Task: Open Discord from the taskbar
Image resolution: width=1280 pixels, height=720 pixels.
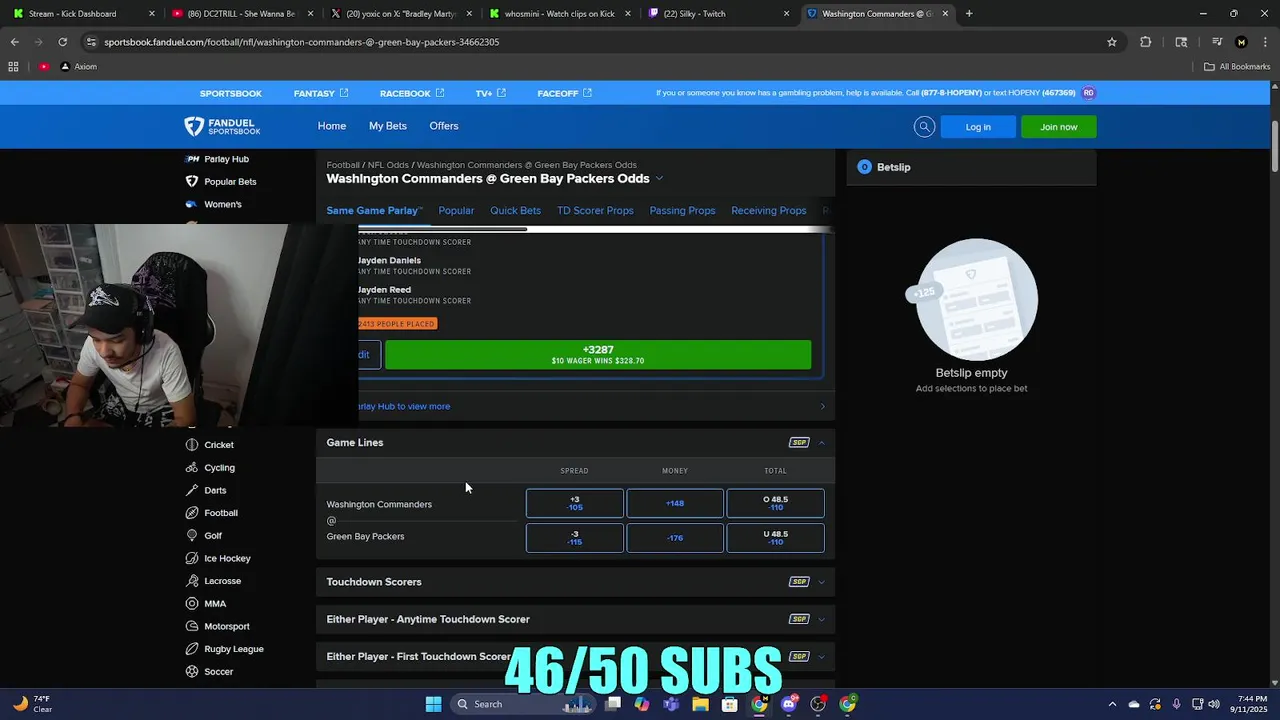Action: click(789, 704)
